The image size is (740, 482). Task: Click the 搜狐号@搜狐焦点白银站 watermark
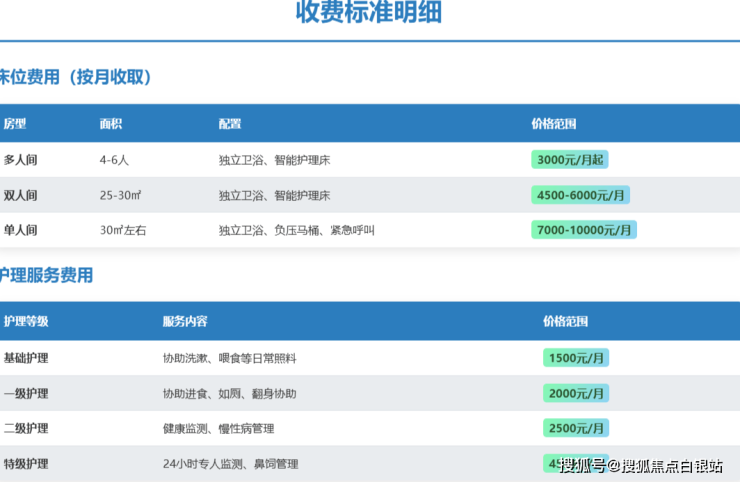click(x=641, y=465)
